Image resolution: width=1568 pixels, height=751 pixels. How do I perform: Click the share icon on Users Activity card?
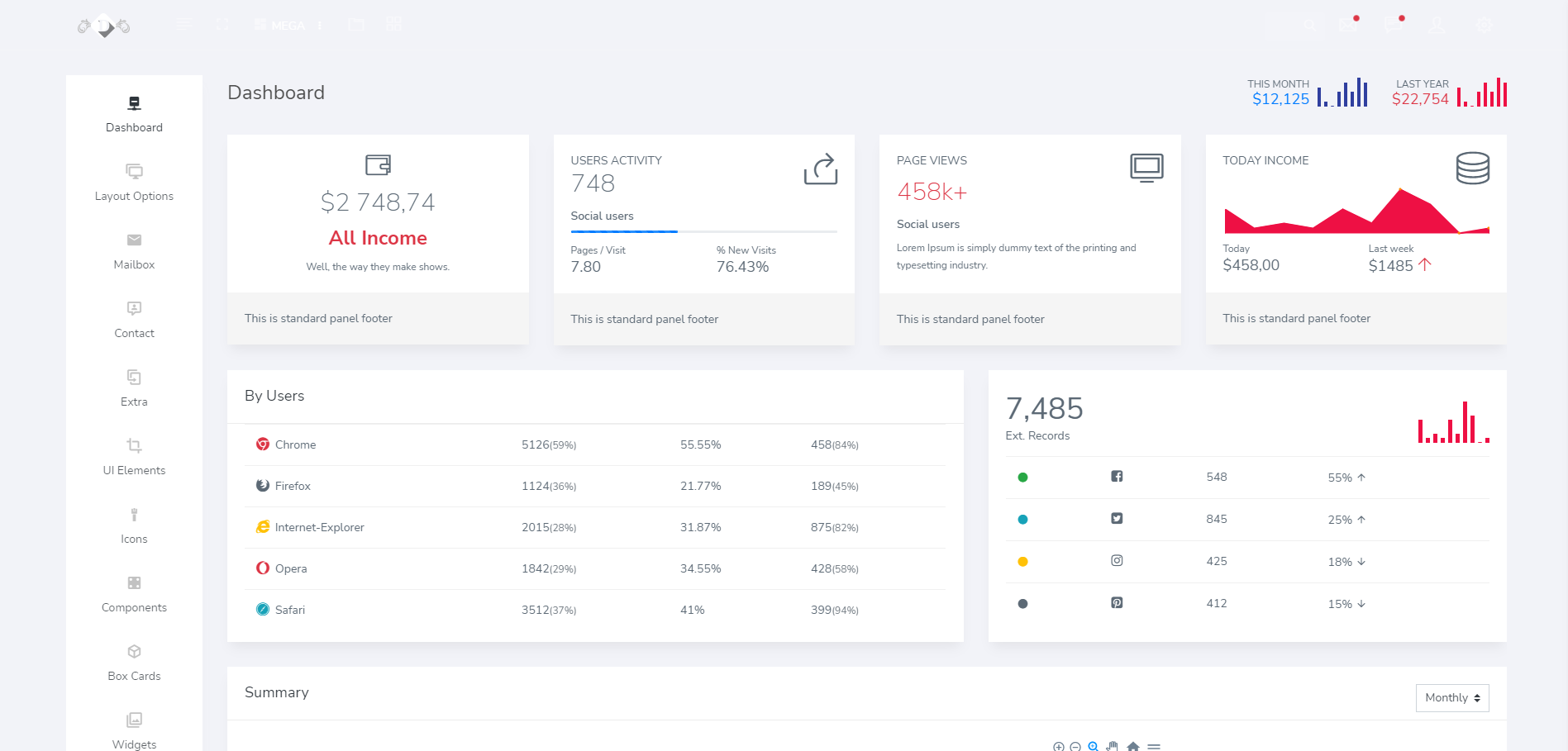click(x=821, y=169)
